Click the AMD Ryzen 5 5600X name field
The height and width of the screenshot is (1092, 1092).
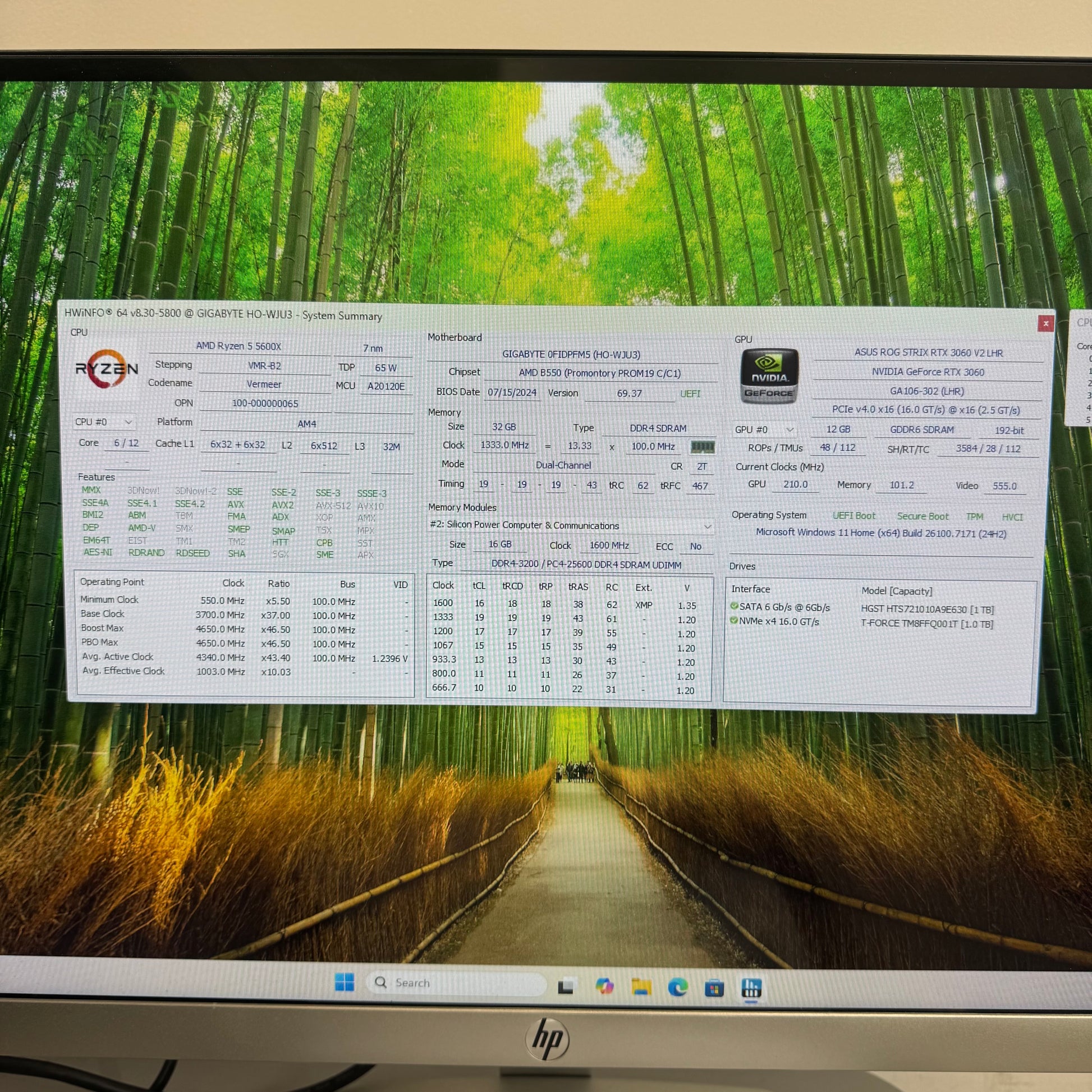(238, 346)
